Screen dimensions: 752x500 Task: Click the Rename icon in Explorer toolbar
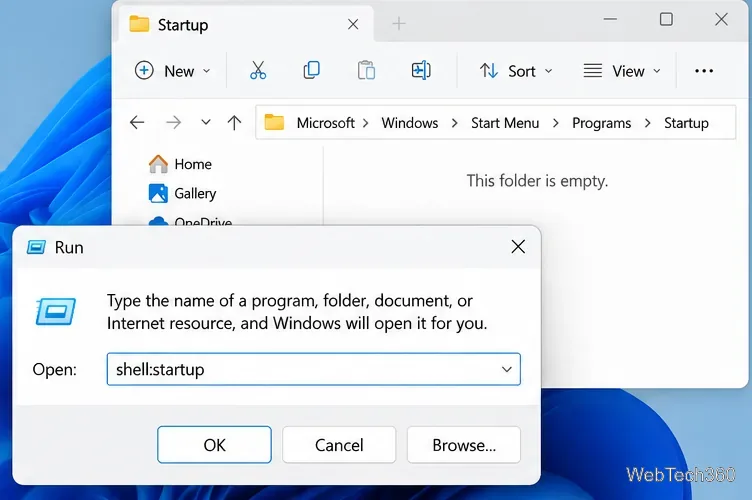[x=421, y=70]
